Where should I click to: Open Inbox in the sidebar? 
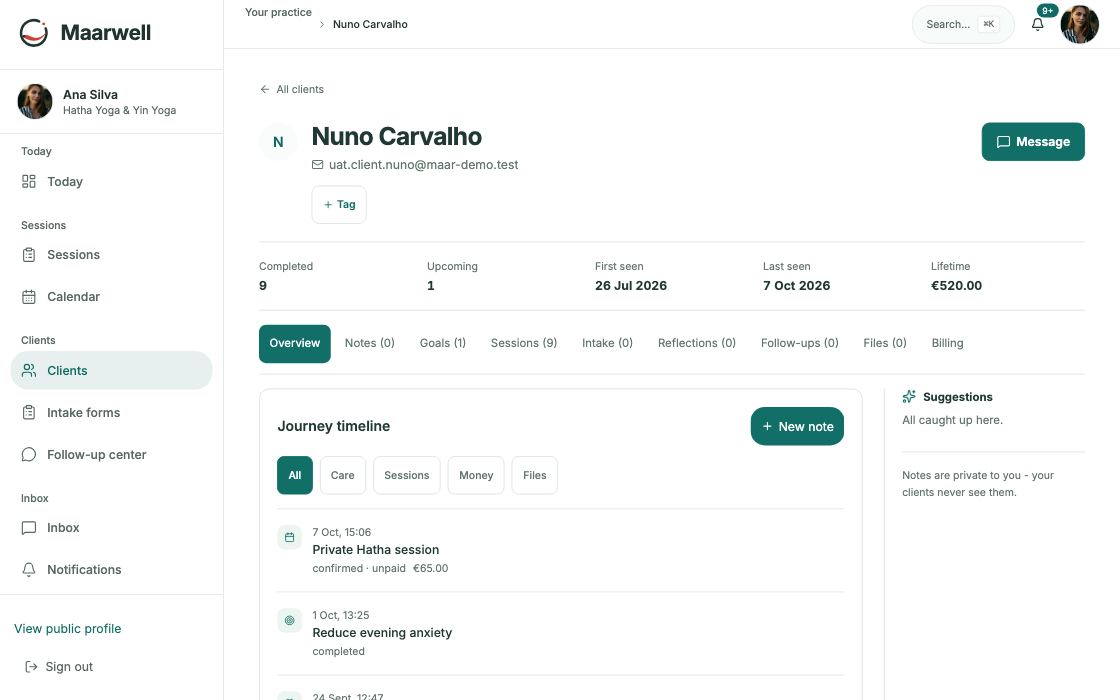coord(111,528)
